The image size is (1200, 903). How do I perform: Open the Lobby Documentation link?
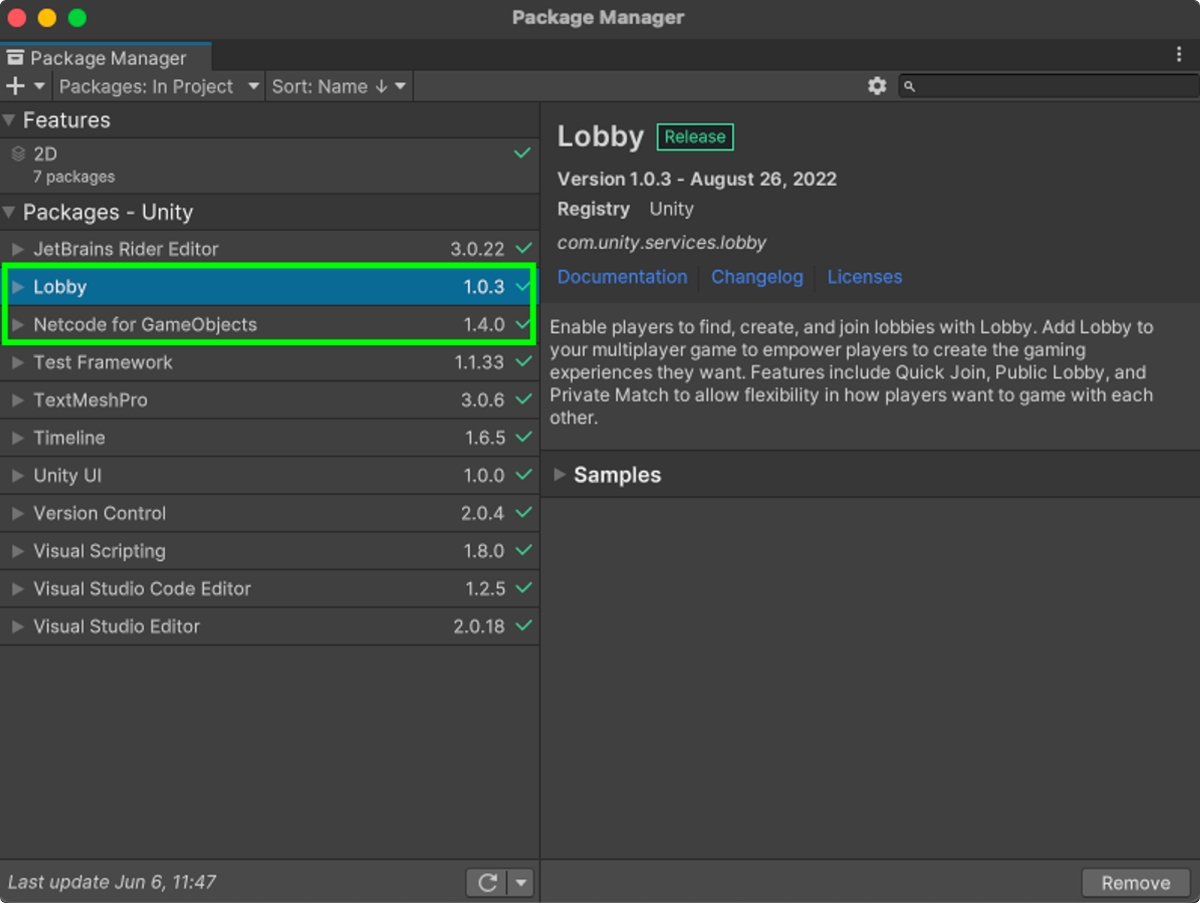[x=622, y=277]
